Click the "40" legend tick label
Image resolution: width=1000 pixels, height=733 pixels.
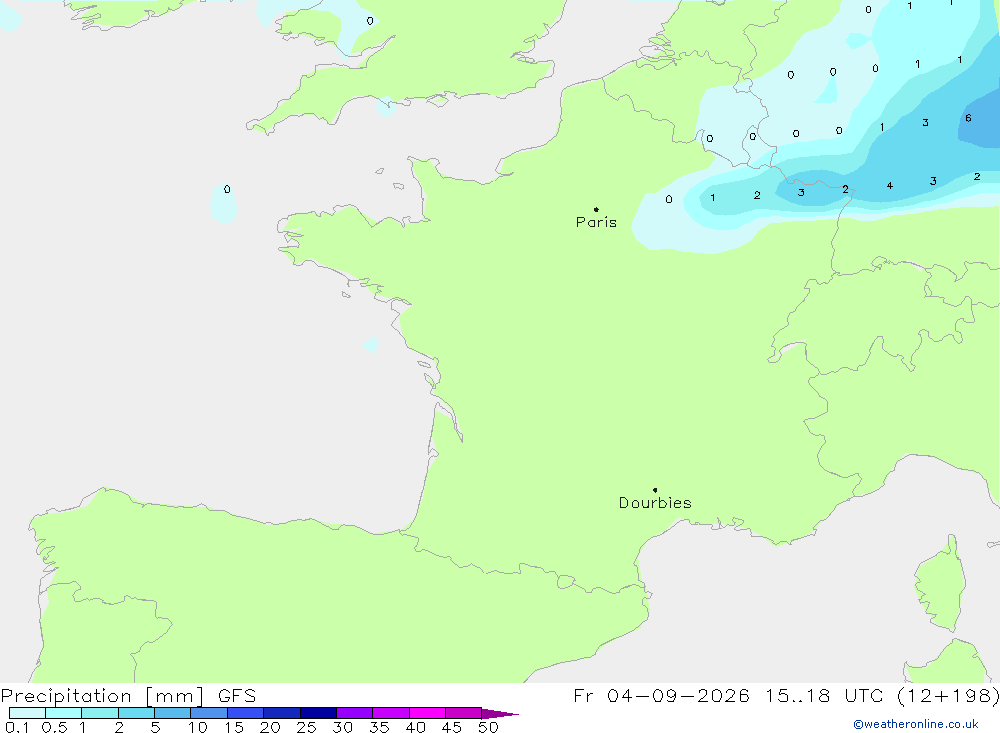[x=415, y=727]
